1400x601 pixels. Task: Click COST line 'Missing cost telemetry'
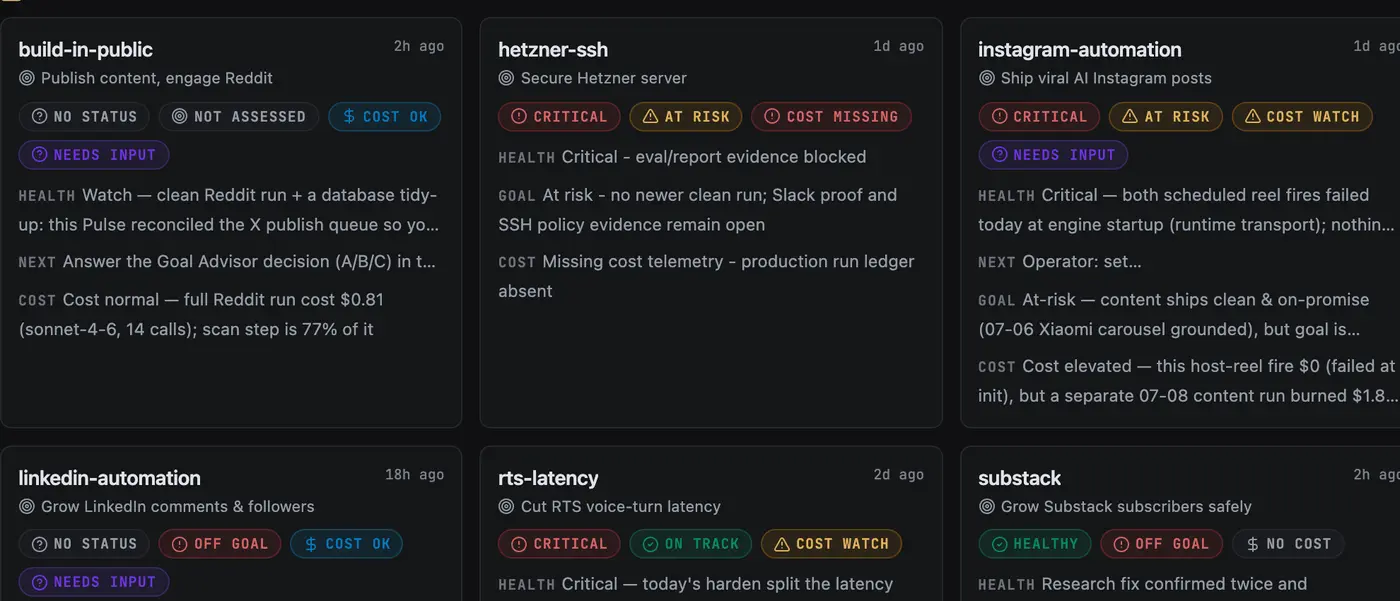tap(707, 276)
